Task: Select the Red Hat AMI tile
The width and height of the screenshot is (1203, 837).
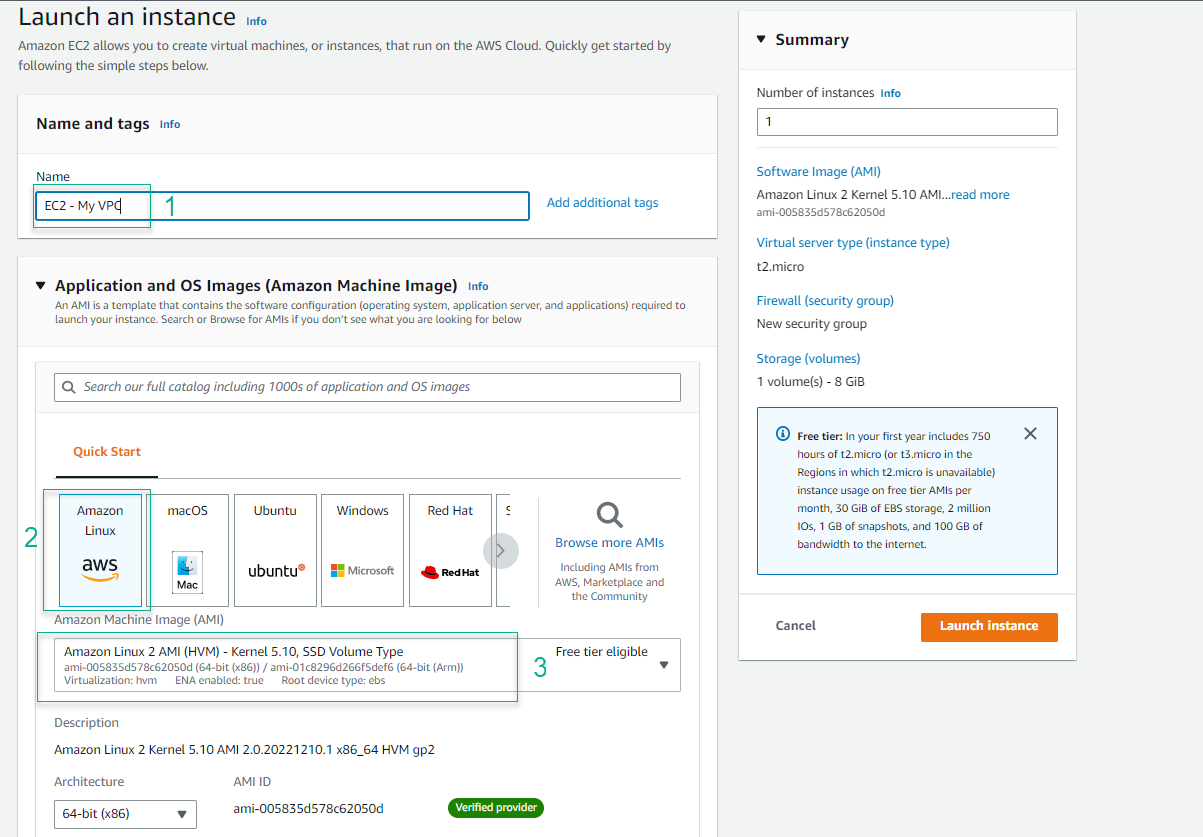Action: [x=450, y=550]
